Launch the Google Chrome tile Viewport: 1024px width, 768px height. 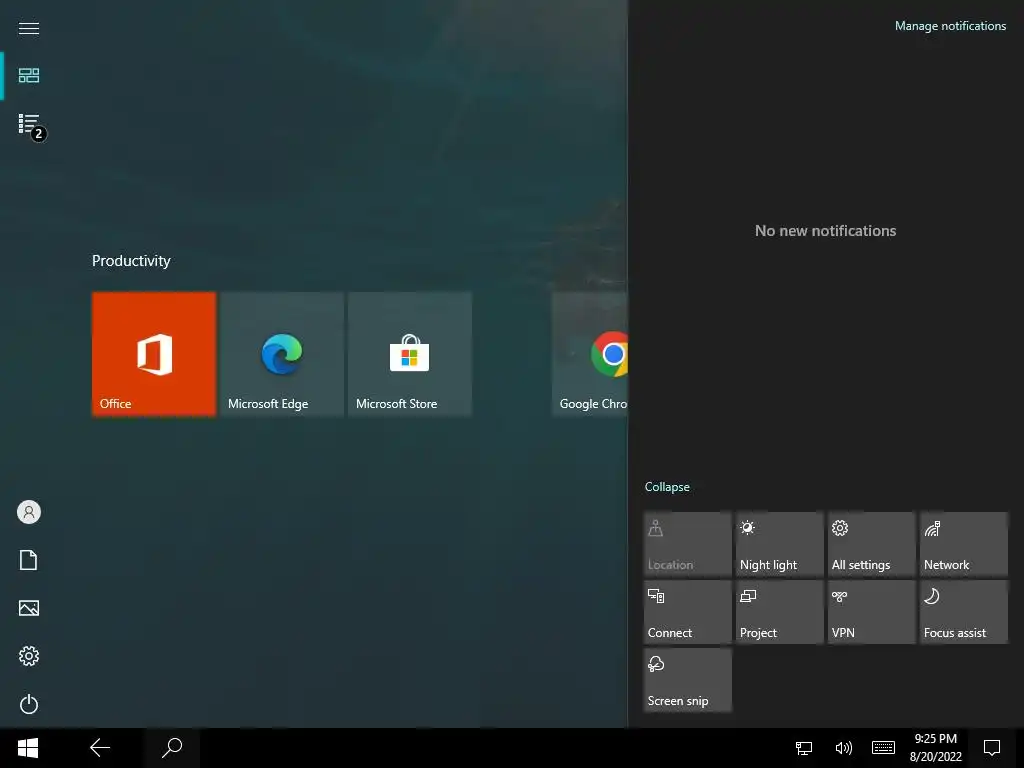(590, 353)
